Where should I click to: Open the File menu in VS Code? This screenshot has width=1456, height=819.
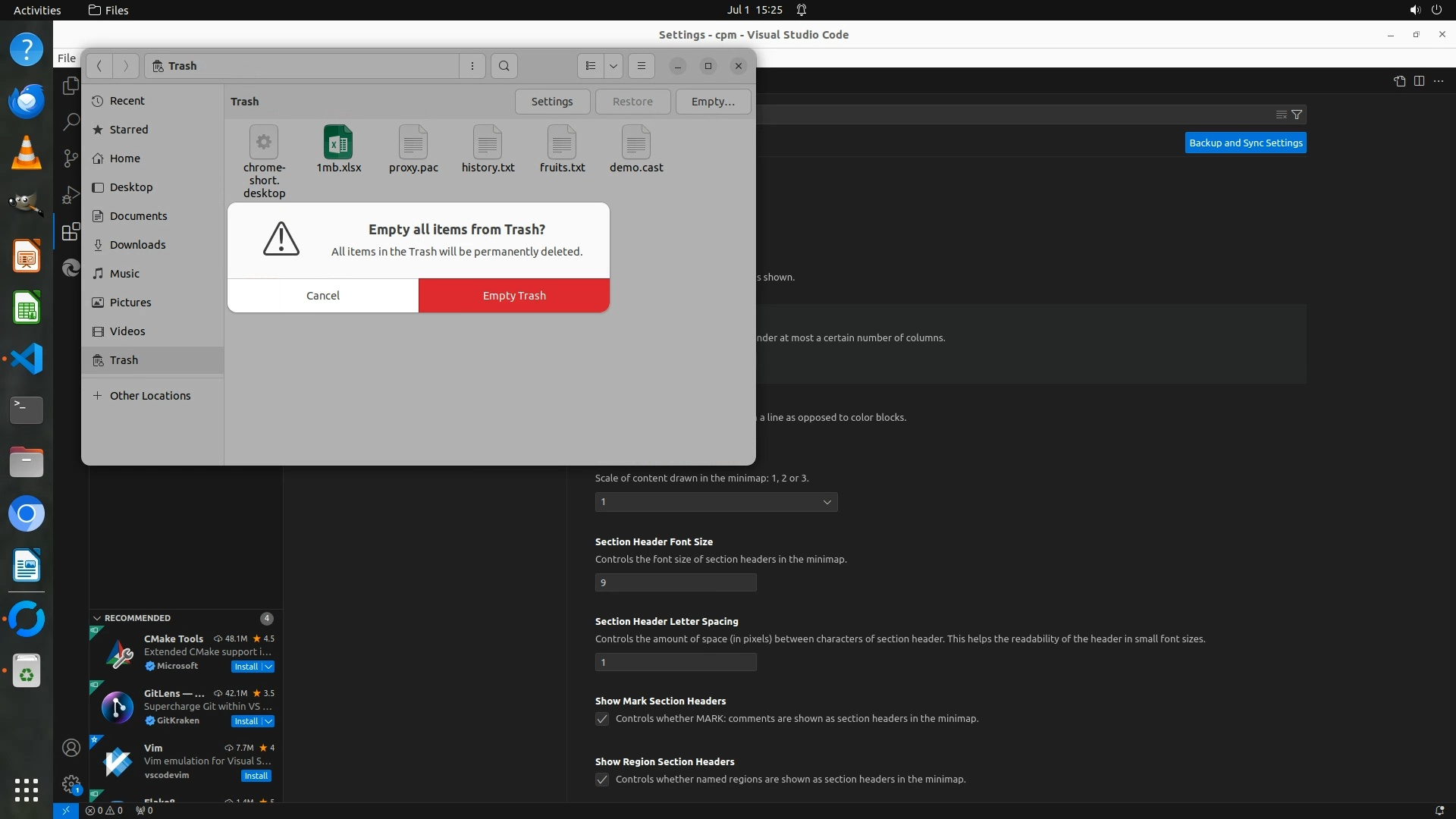67,58
